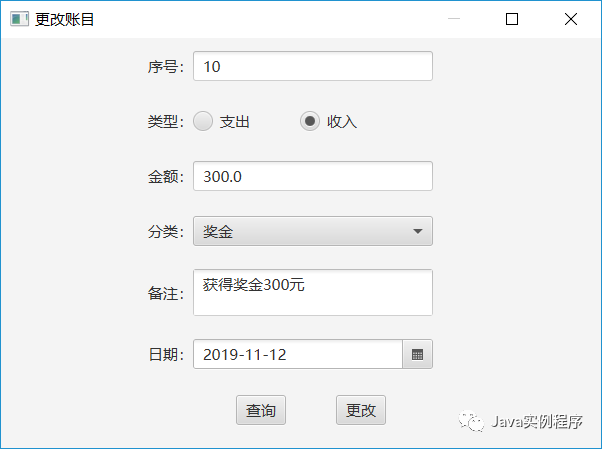Close the 更改账目 window
602x449 pixels.
571,18
